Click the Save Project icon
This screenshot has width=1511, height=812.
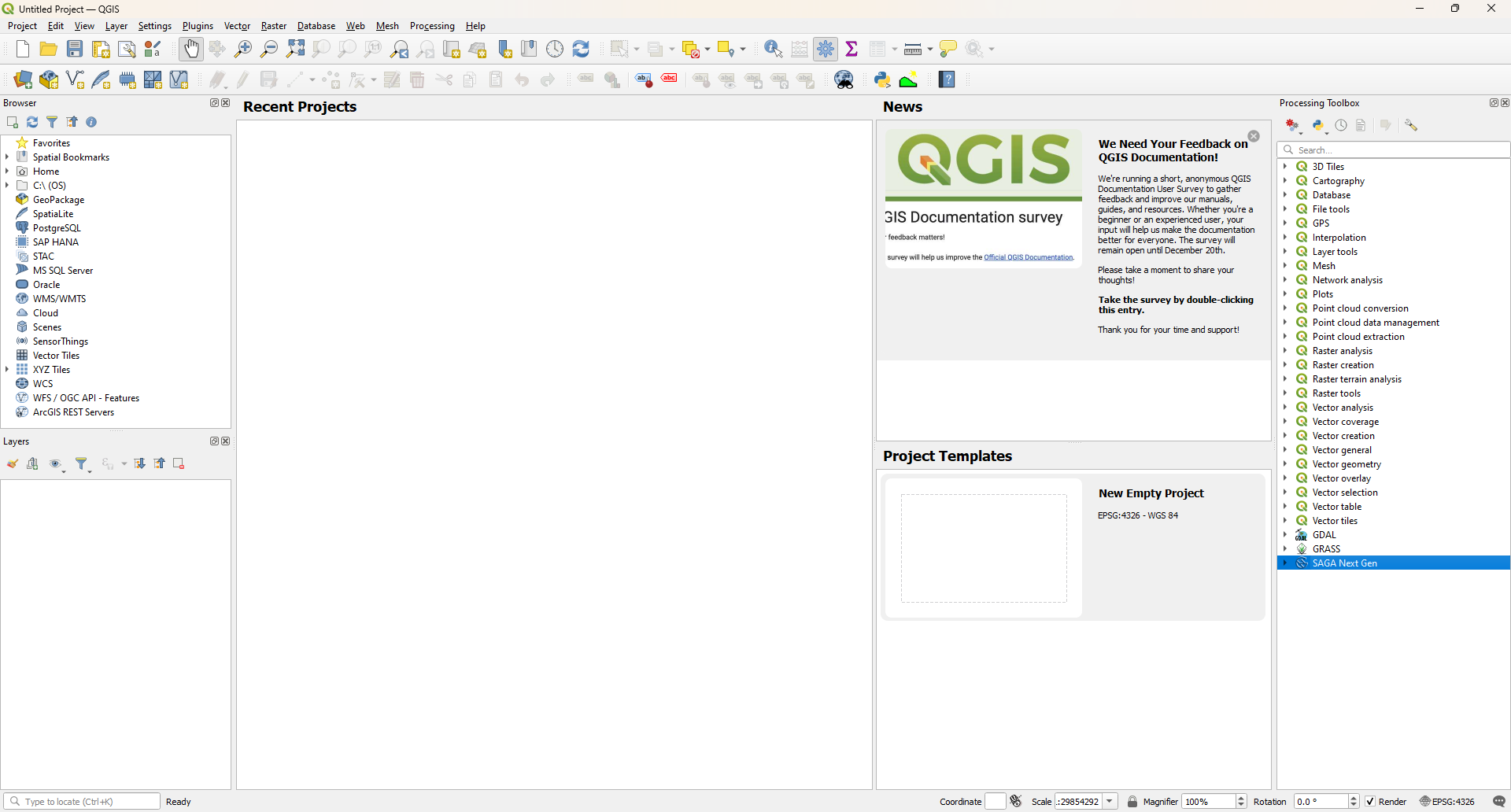coord(75,49)
